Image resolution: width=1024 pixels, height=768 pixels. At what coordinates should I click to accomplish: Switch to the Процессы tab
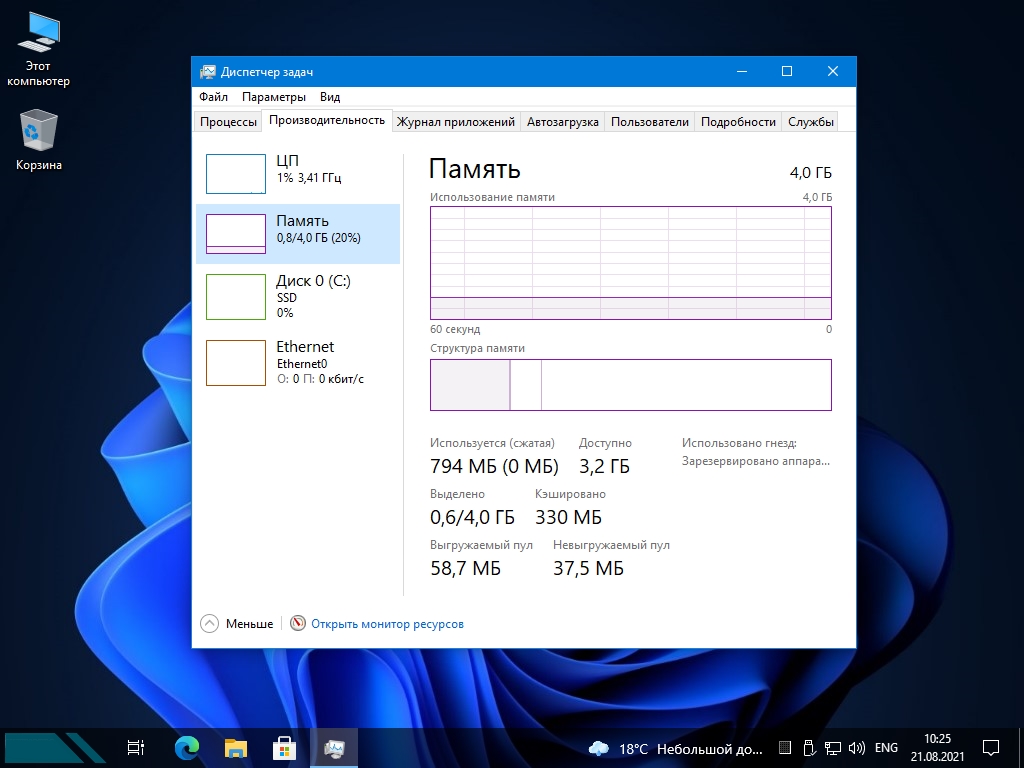pos(228,121)
